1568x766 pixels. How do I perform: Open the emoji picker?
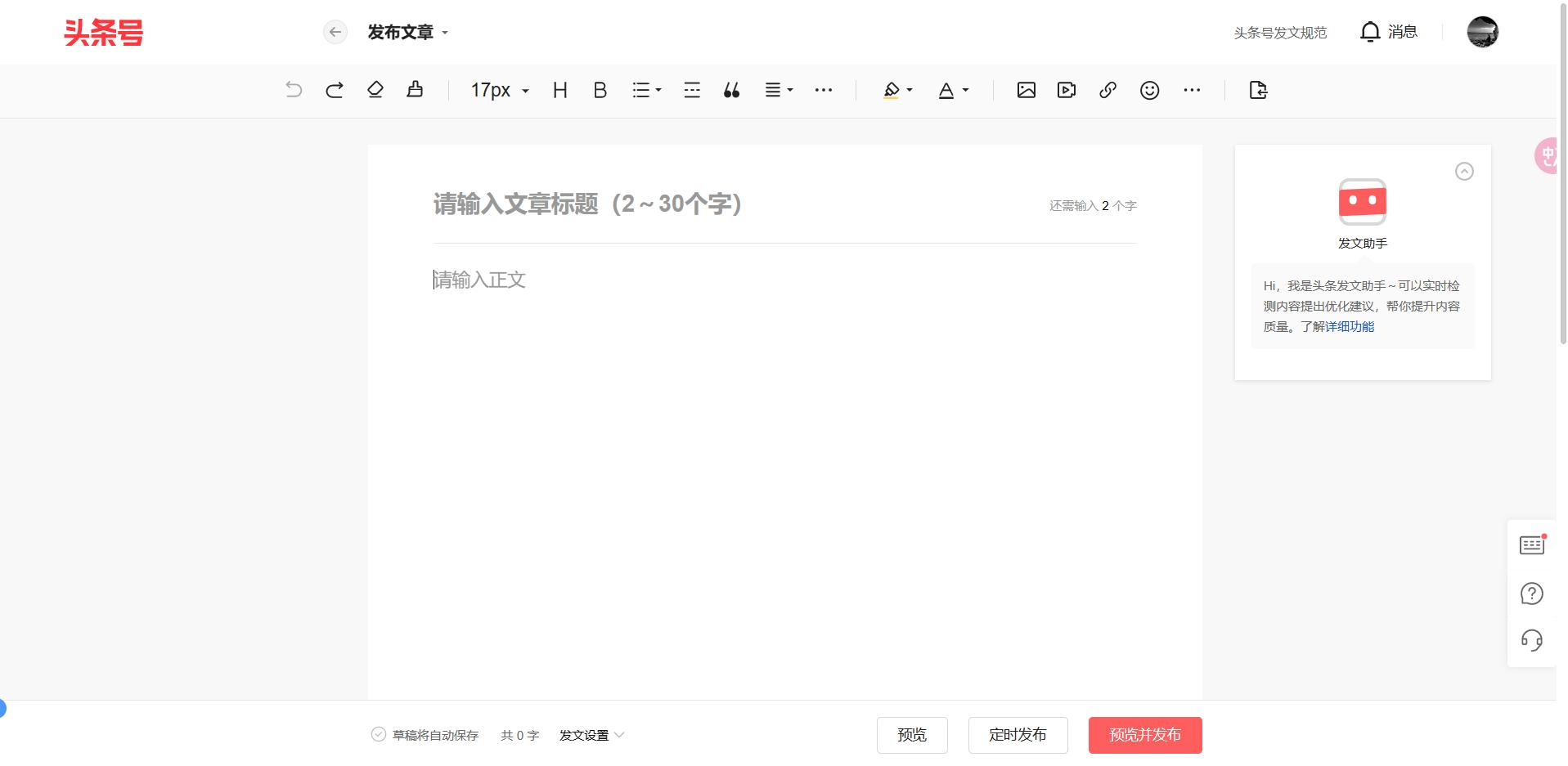(x=1149, y=90)
